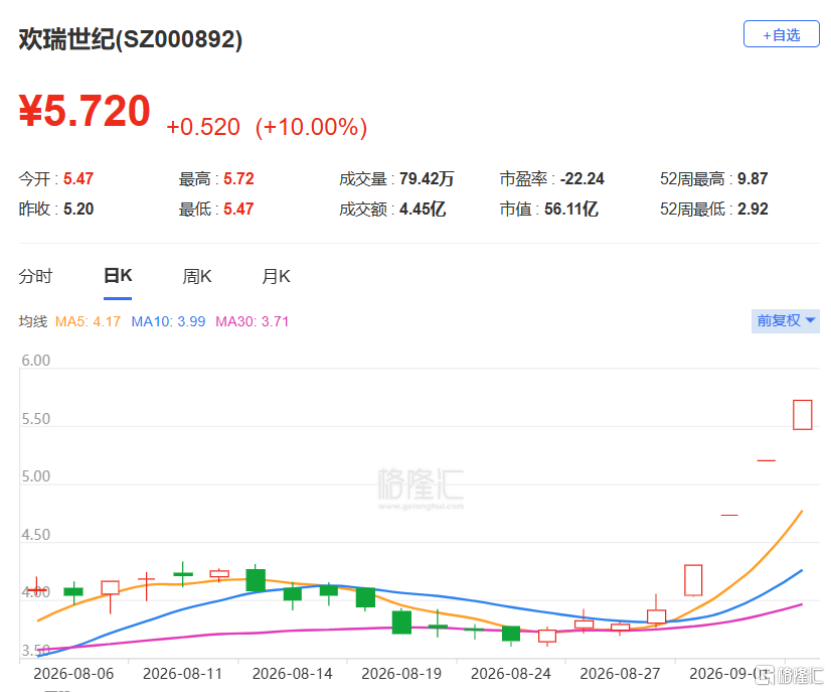Click the 5.50 price axis label
This screenshot has width=831, height=692.
coord(36,419)
